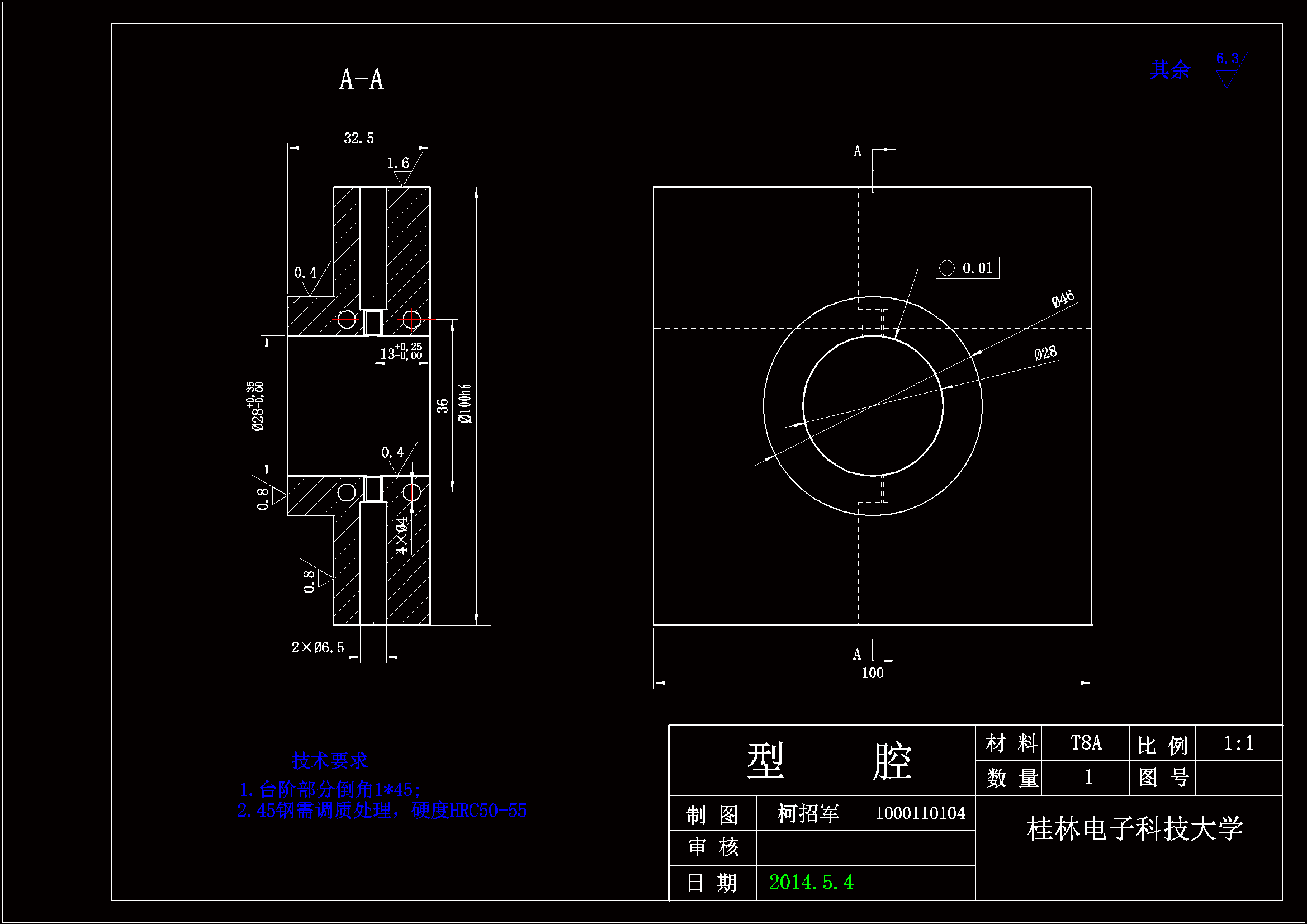1307x924 pixels.
Task: Select the Ø28 dimension label in front view
Action: (x=1045, y=353)
